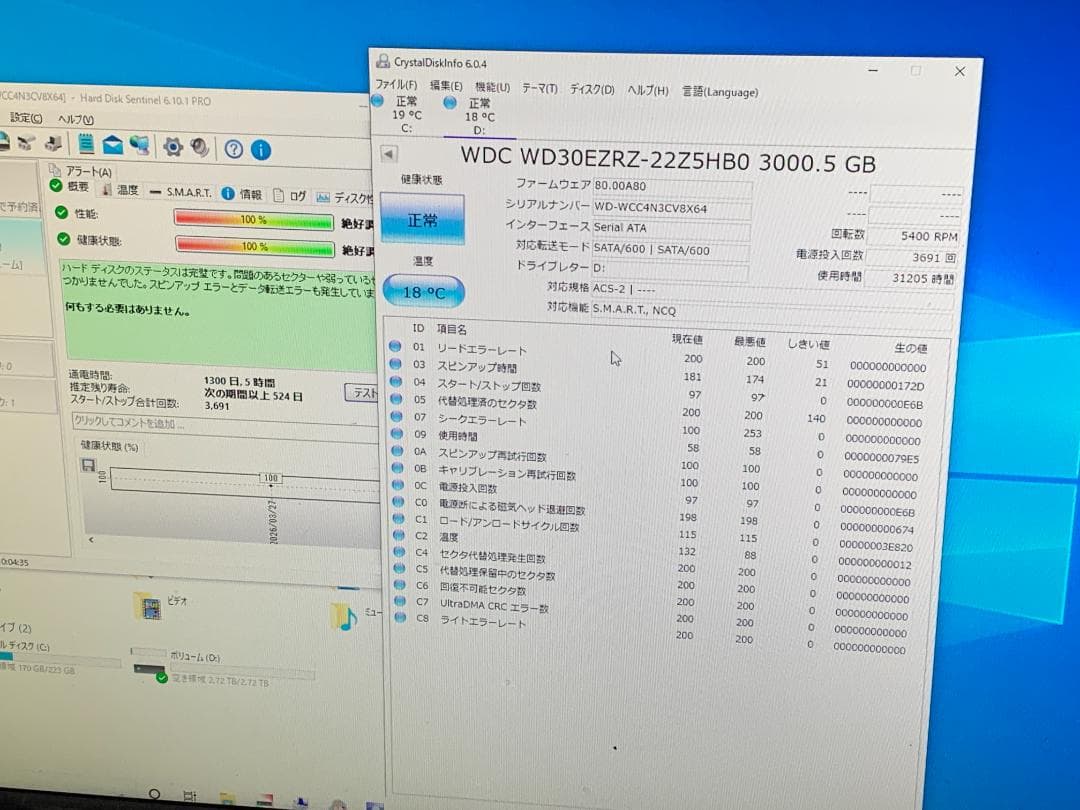1080x810 pixels.
Task: Click the 現在値 column header
Action: coord(687,339)
